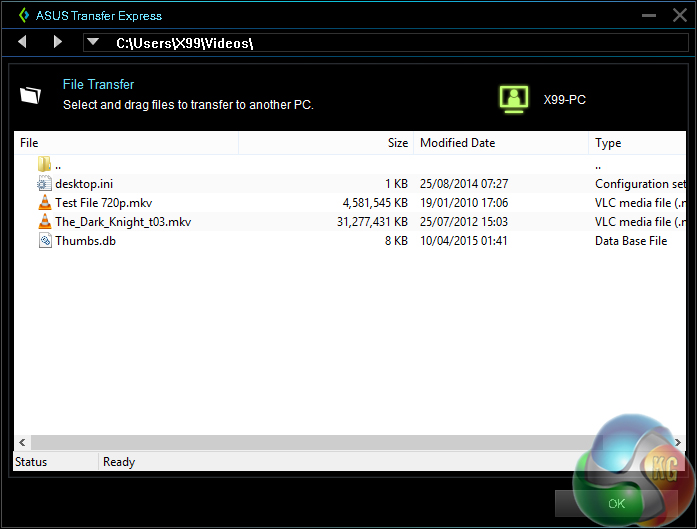The image size is (697, 529).
Task: Click the Data Base File type text
Action: point(631,241)
